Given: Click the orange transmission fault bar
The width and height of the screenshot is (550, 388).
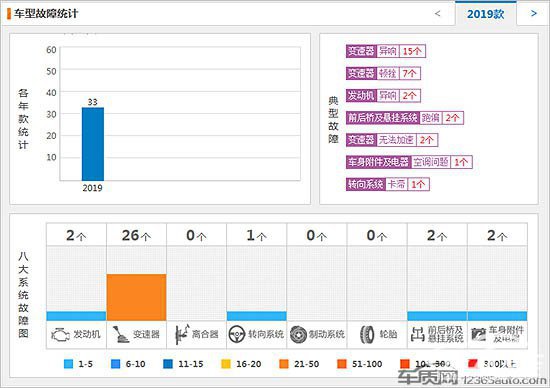Looking at the screenshot, I should (x=136, y=297).
